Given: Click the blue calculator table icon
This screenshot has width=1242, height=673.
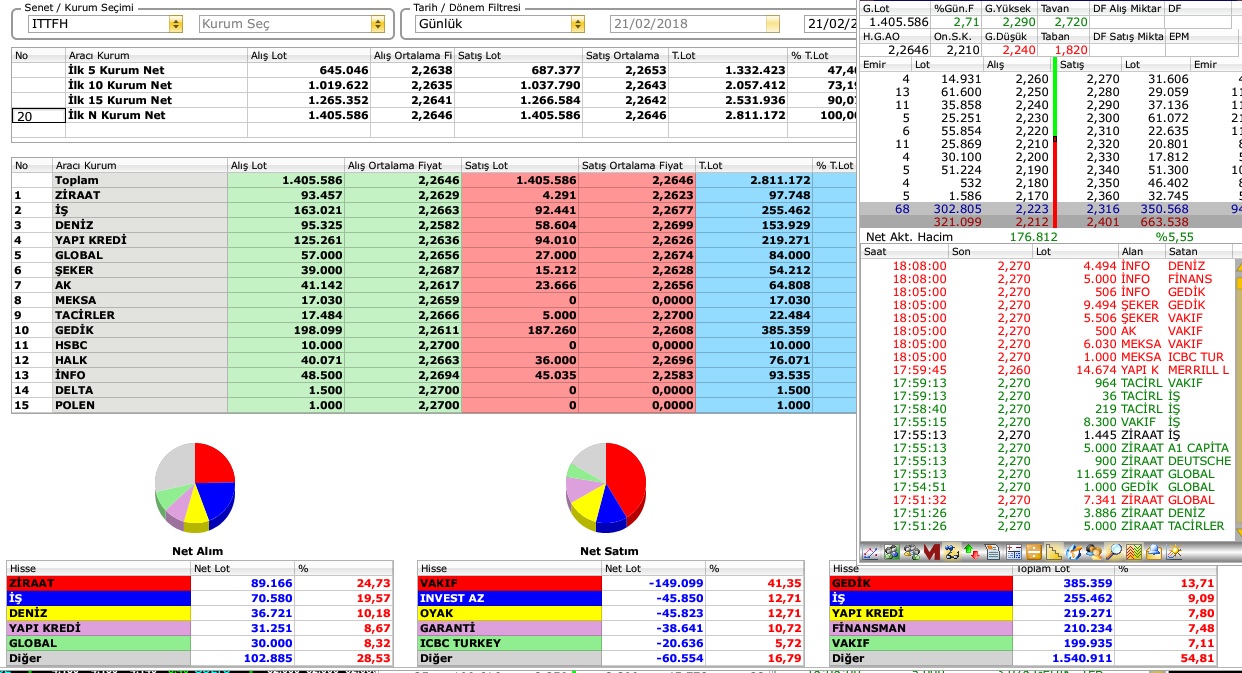Looking at the screenshot, I should pyautogui.click(x=1014, y=551).
